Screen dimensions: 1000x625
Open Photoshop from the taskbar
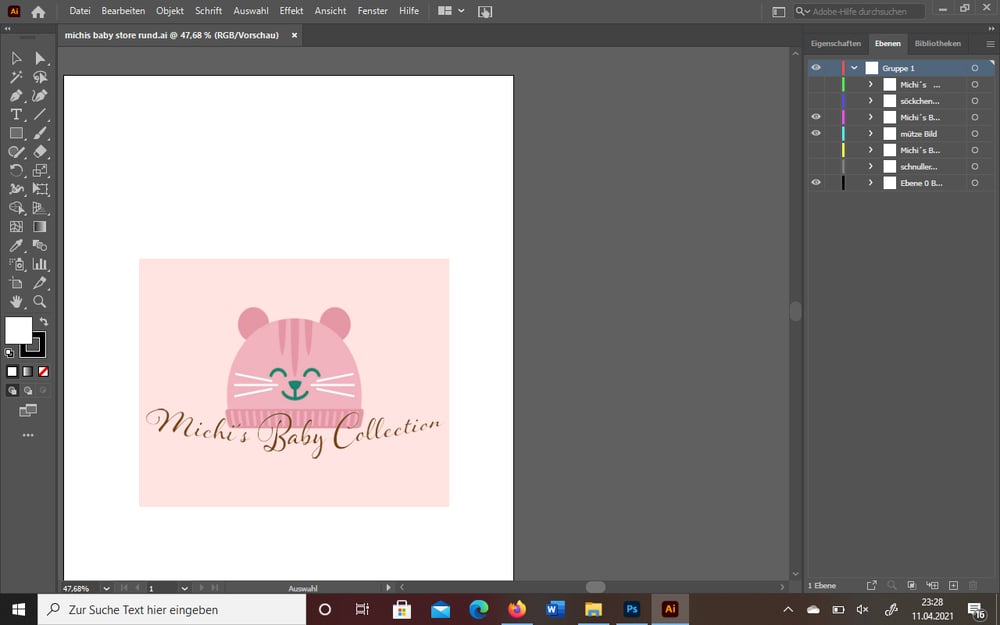[x=632, y=609]
